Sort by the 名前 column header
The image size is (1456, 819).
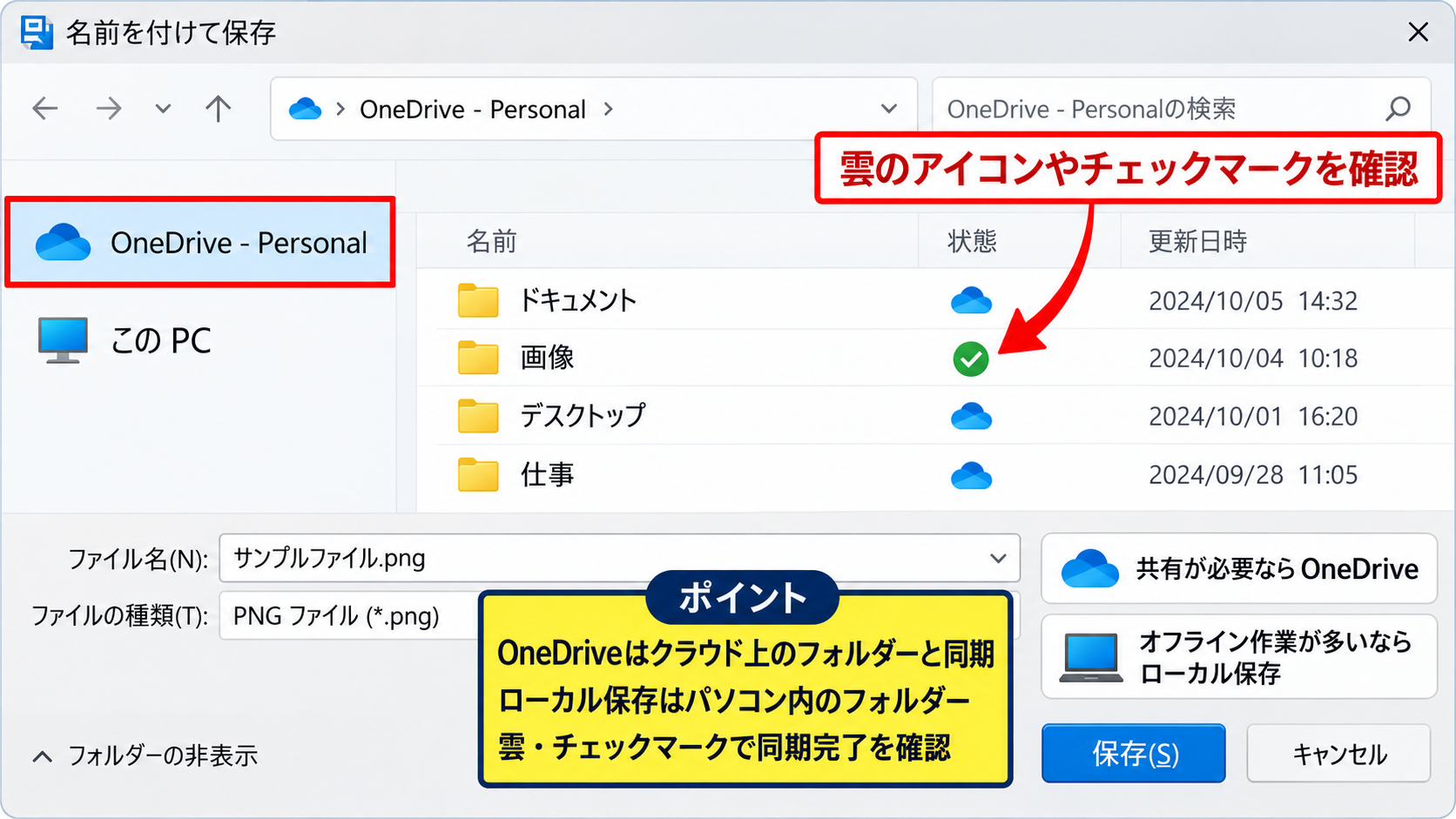(492, 241)
